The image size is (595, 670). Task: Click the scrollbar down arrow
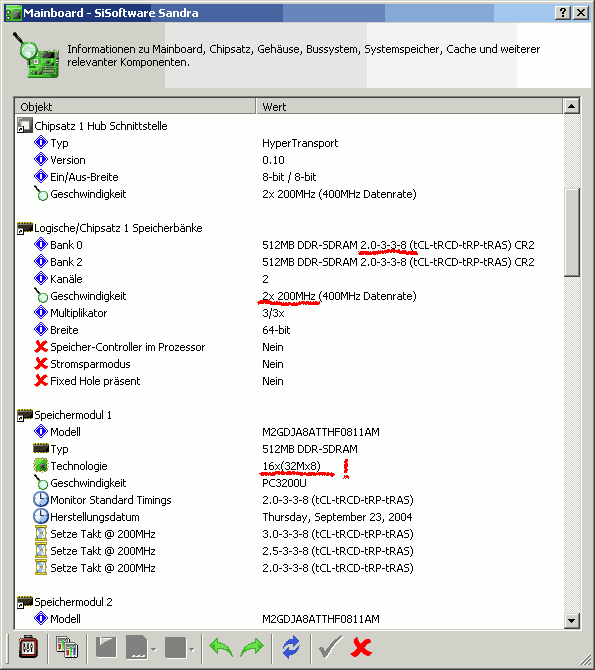tap(571, 620)
